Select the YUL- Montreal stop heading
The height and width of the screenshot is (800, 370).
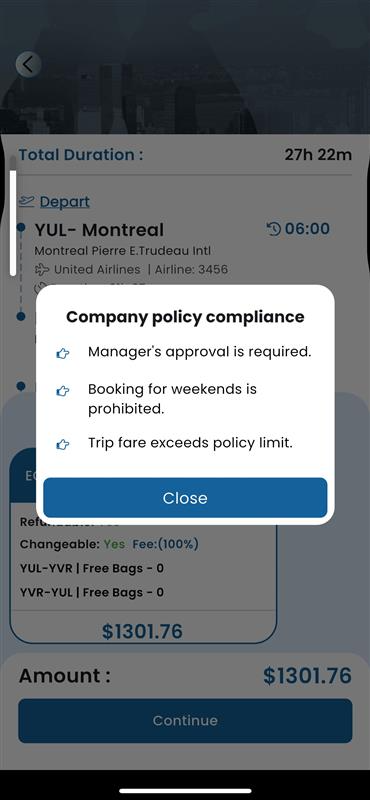tap(99, 230)
